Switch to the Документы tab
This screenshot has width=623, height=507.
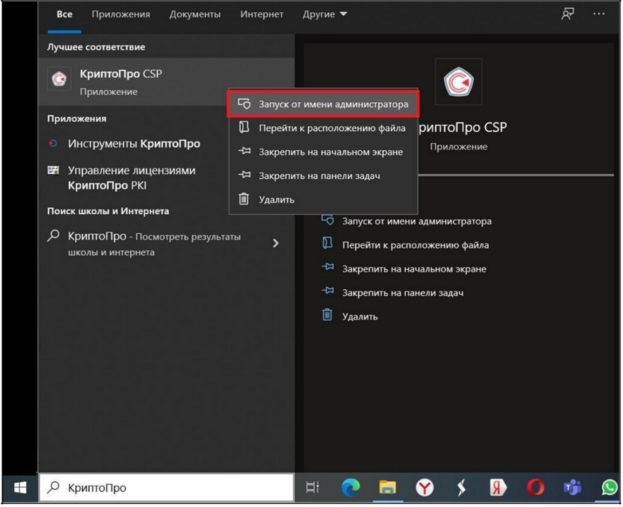point(195,14)
